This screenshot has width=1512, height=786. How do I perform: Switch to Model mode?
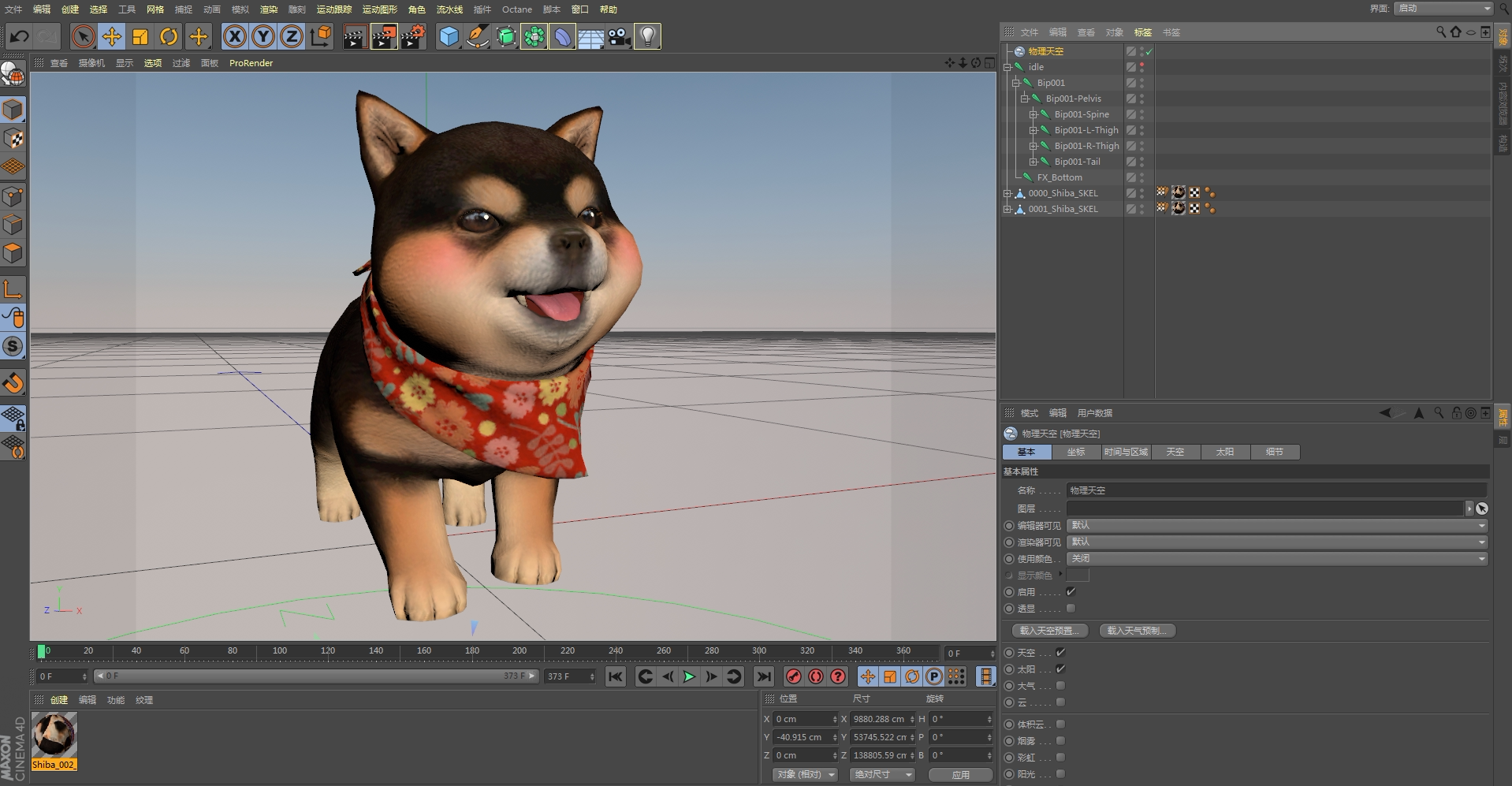tap(13, 110)
